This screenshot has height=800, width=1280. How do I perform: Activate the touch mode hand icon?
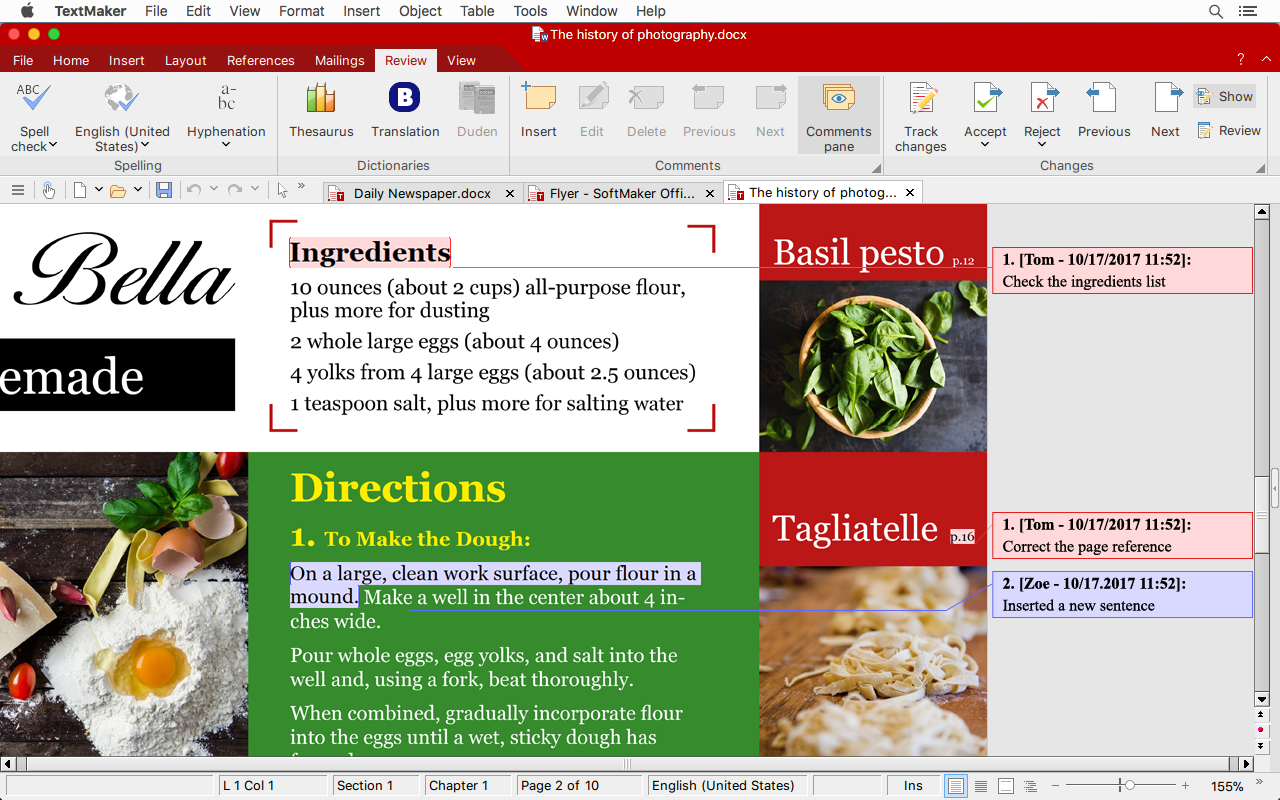[48, 190]
